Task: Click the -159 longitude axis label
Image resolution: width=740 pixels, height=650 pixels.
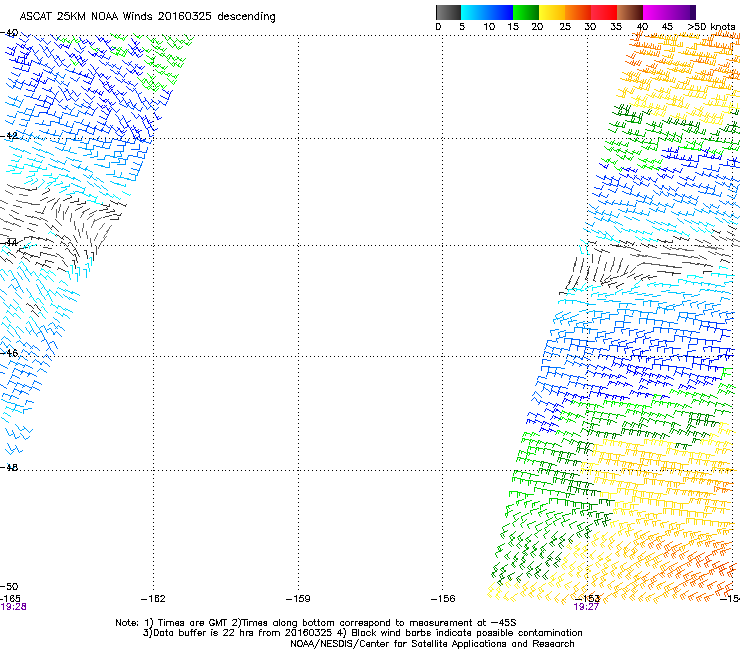Action: coord(298,599)
